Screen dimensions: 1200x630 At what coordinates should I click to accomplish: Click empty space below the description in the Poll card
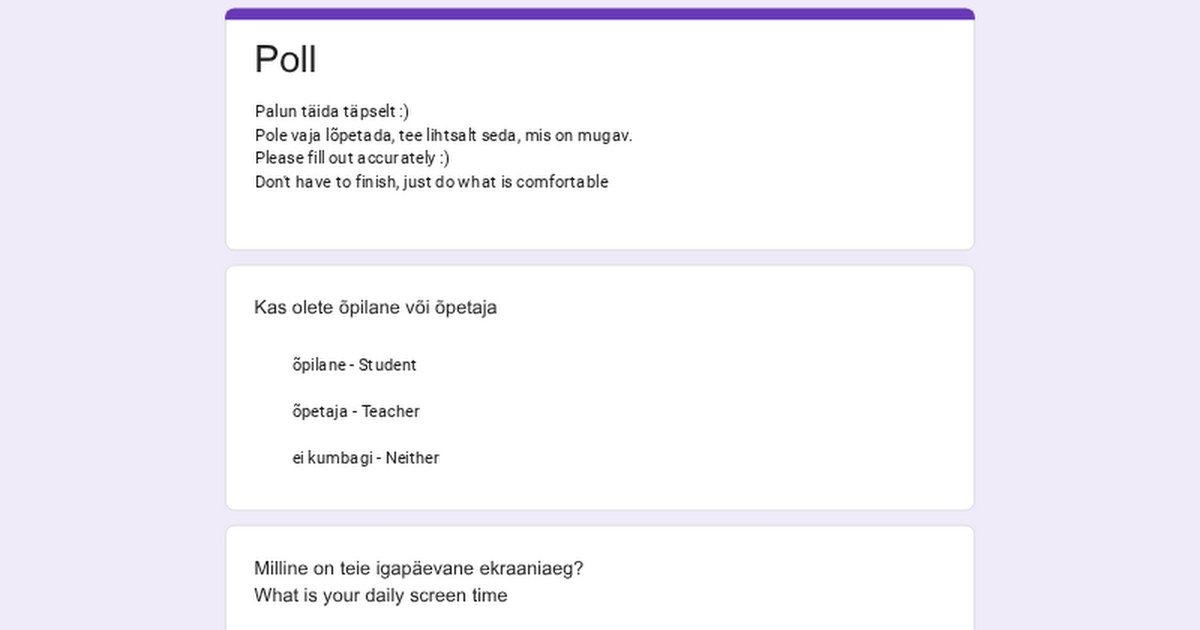click(x=600, y=222)
